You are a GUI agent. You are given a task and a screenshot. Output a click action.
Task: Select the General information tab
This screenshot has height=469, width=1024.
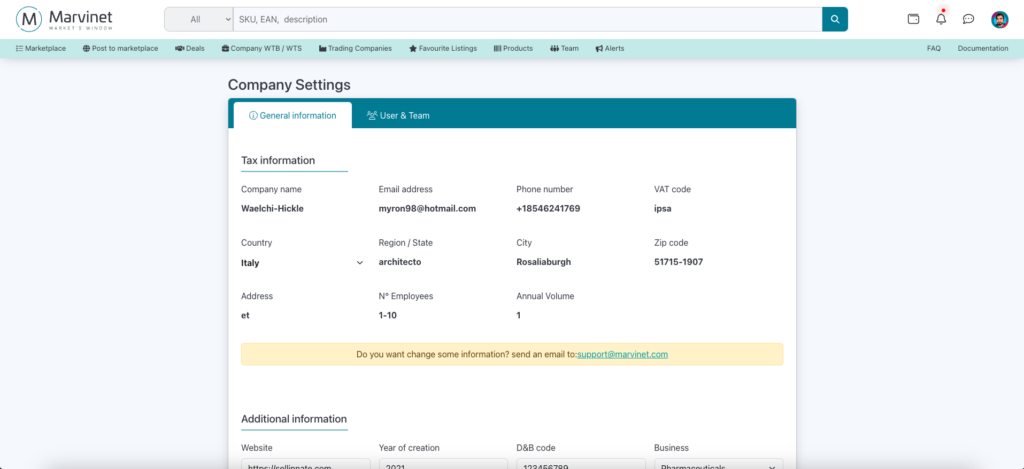292,115
